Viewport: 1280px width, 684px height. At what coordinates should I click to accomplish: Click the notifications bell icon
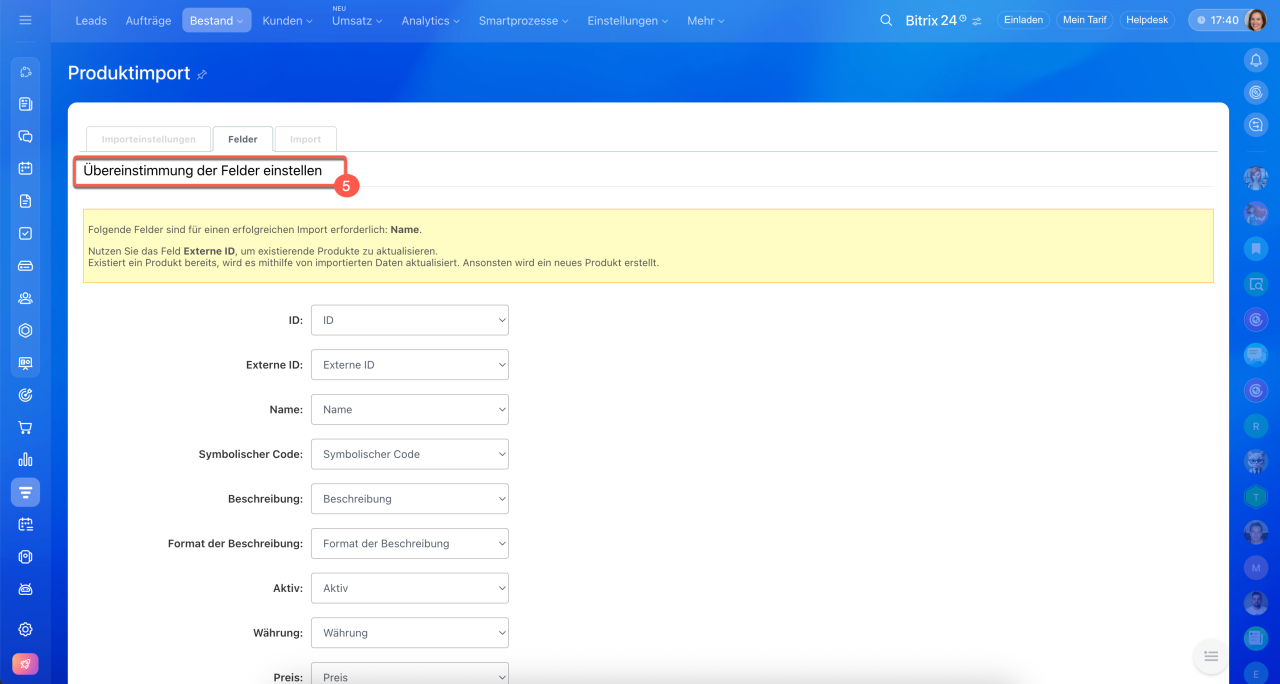pos(1256,60)
